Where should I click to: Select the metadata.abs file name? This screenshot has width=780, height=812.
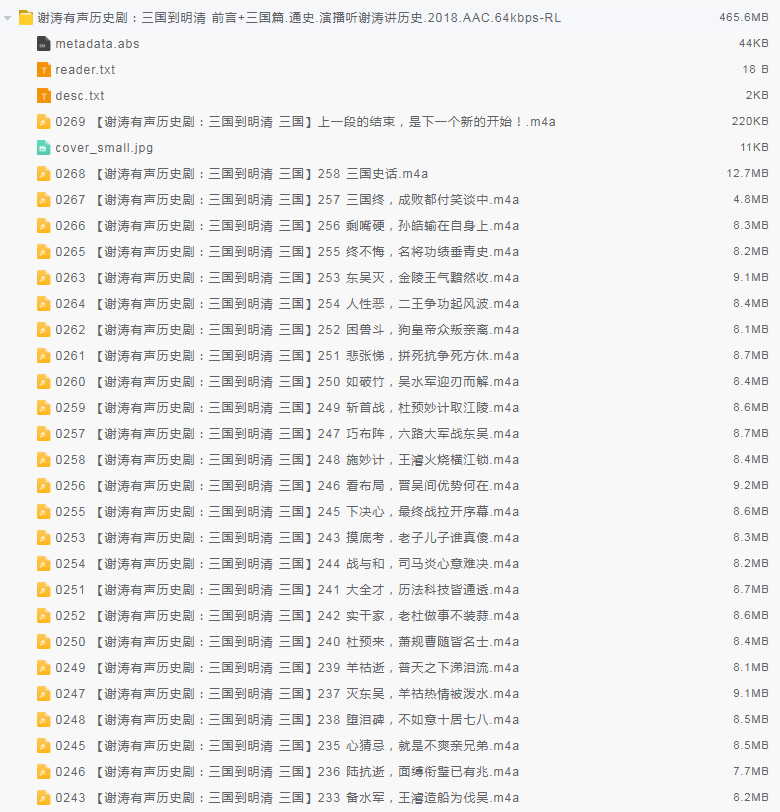[97, 44]
